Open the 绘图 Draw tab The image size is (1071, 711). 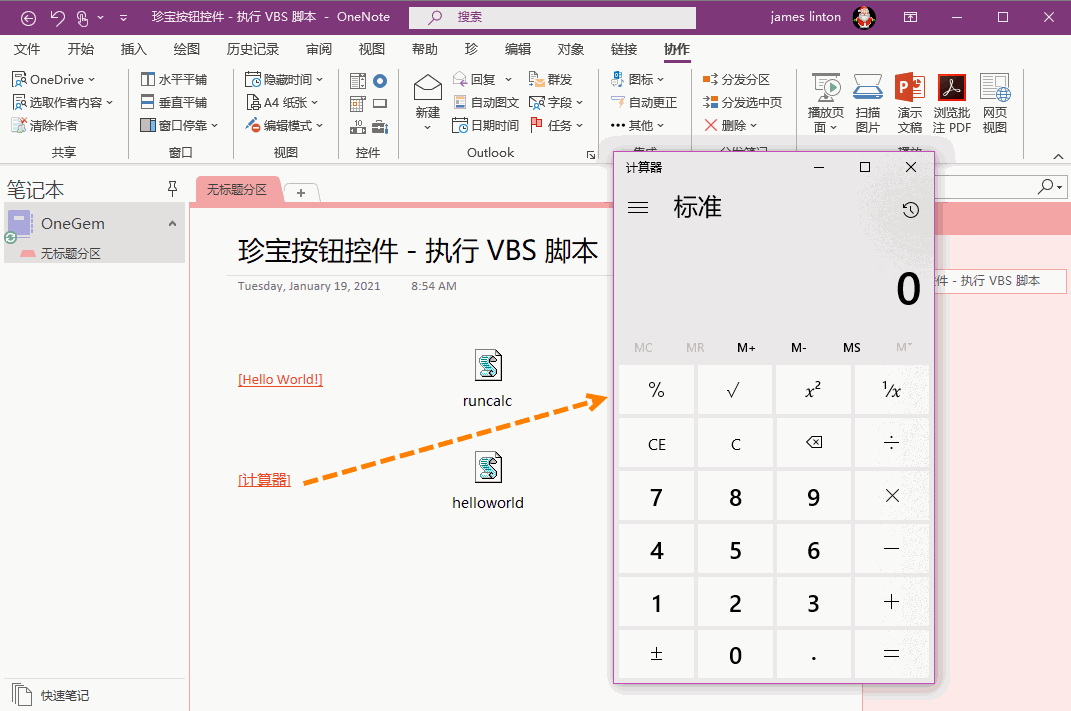(x=186, y=49)
